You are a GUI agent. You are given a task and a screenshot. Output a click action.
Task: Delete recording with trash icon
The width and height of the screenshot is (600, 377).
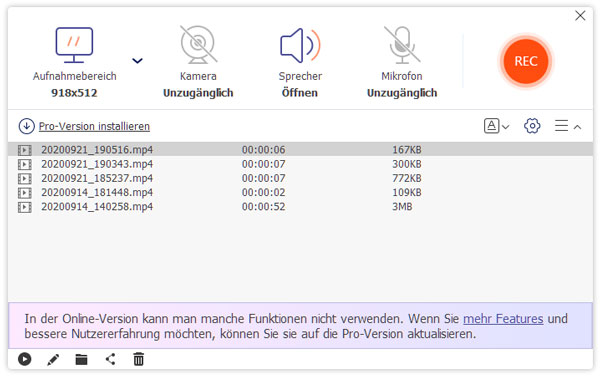(x=139, y=359)
